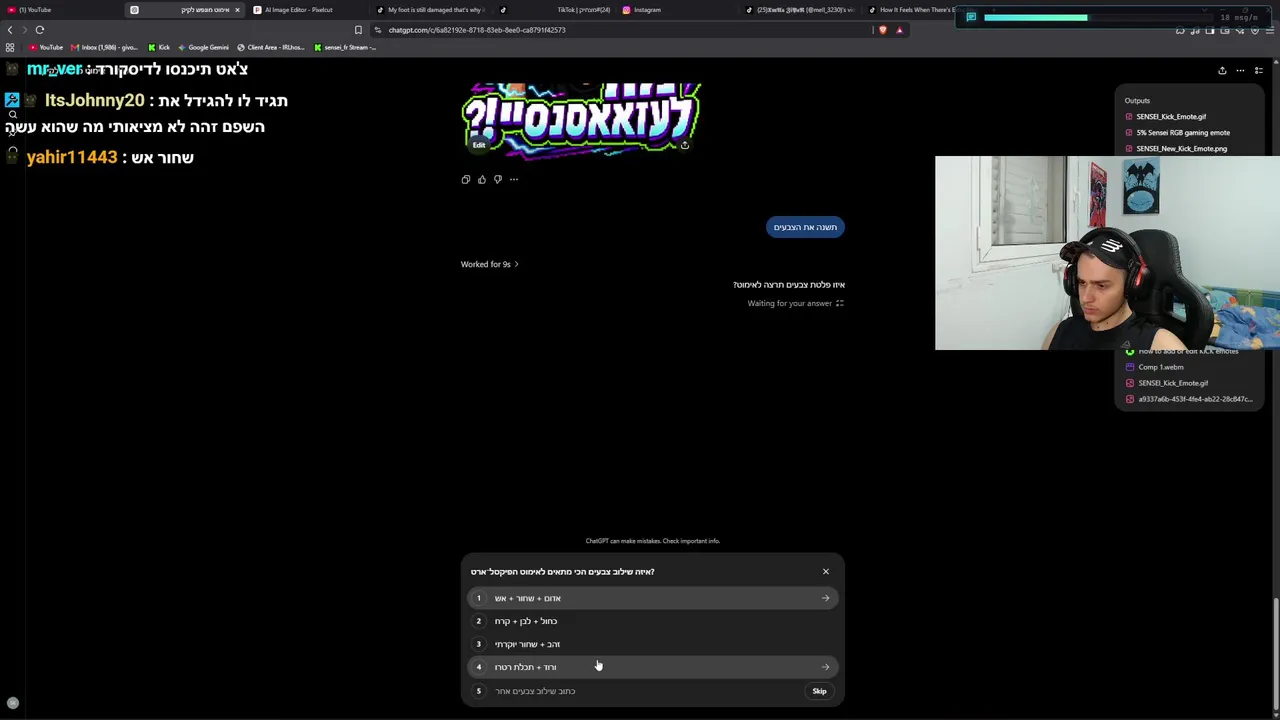Give the response a thumbs down
This screenshot has width=1280, height=720.
tap(498, 180)
